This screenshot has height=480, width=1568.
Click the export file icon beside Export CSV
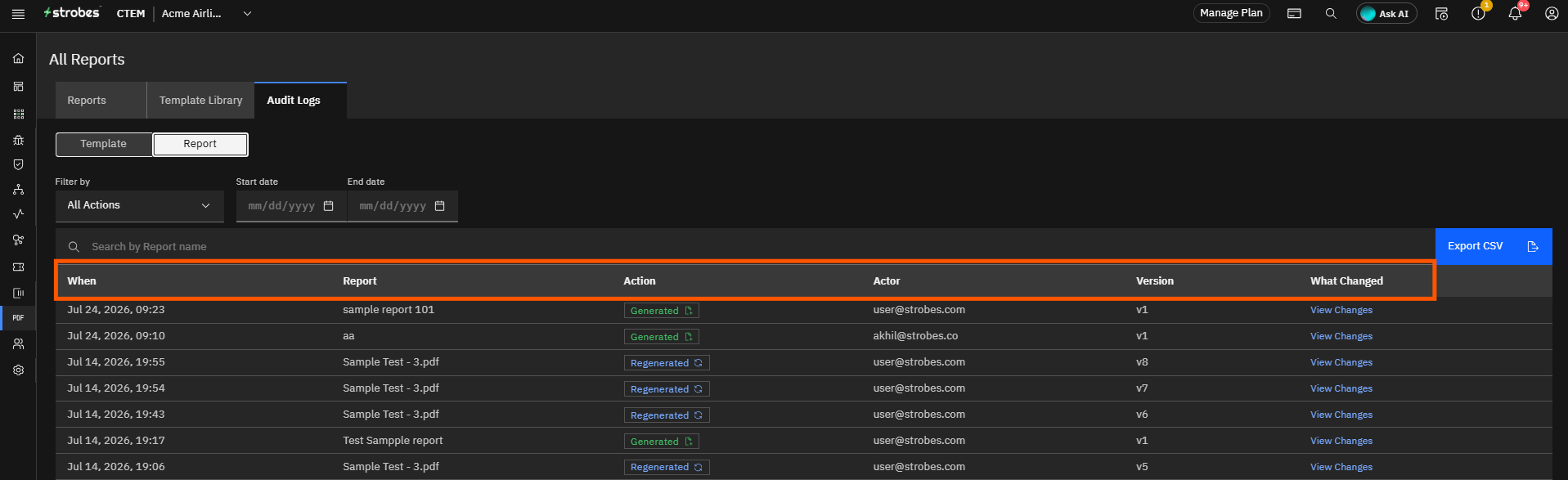(1533, 246)
